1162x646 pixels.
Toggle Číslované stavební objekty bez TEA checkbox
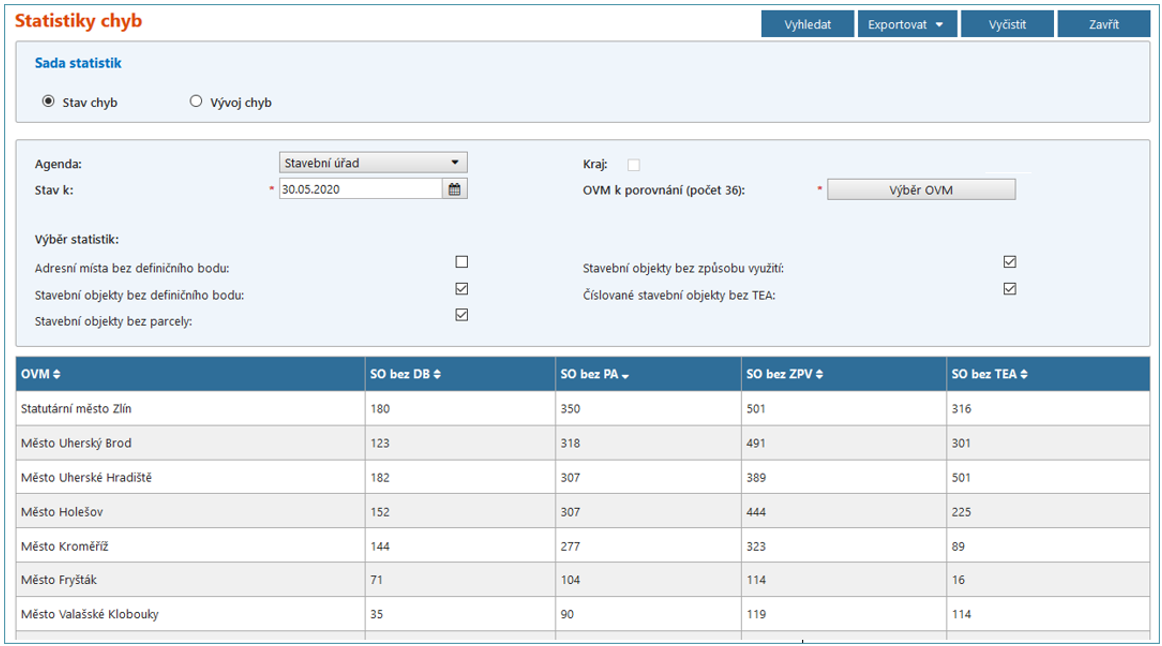click(1010, 289)
